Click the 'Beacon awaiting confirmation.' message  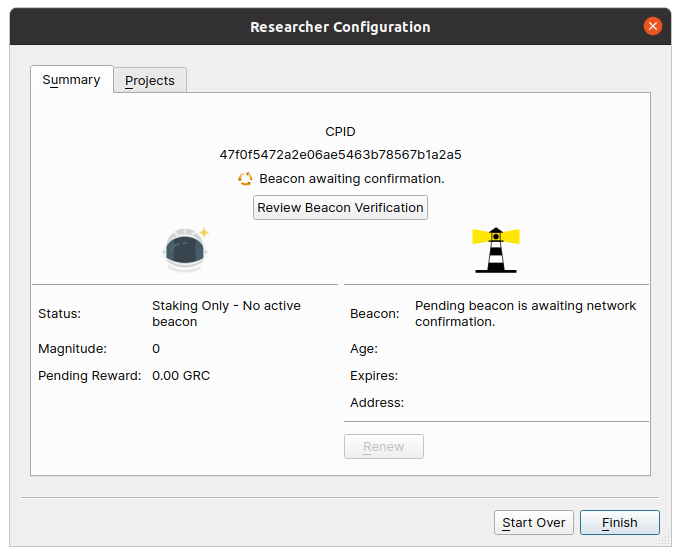[352, 179]
